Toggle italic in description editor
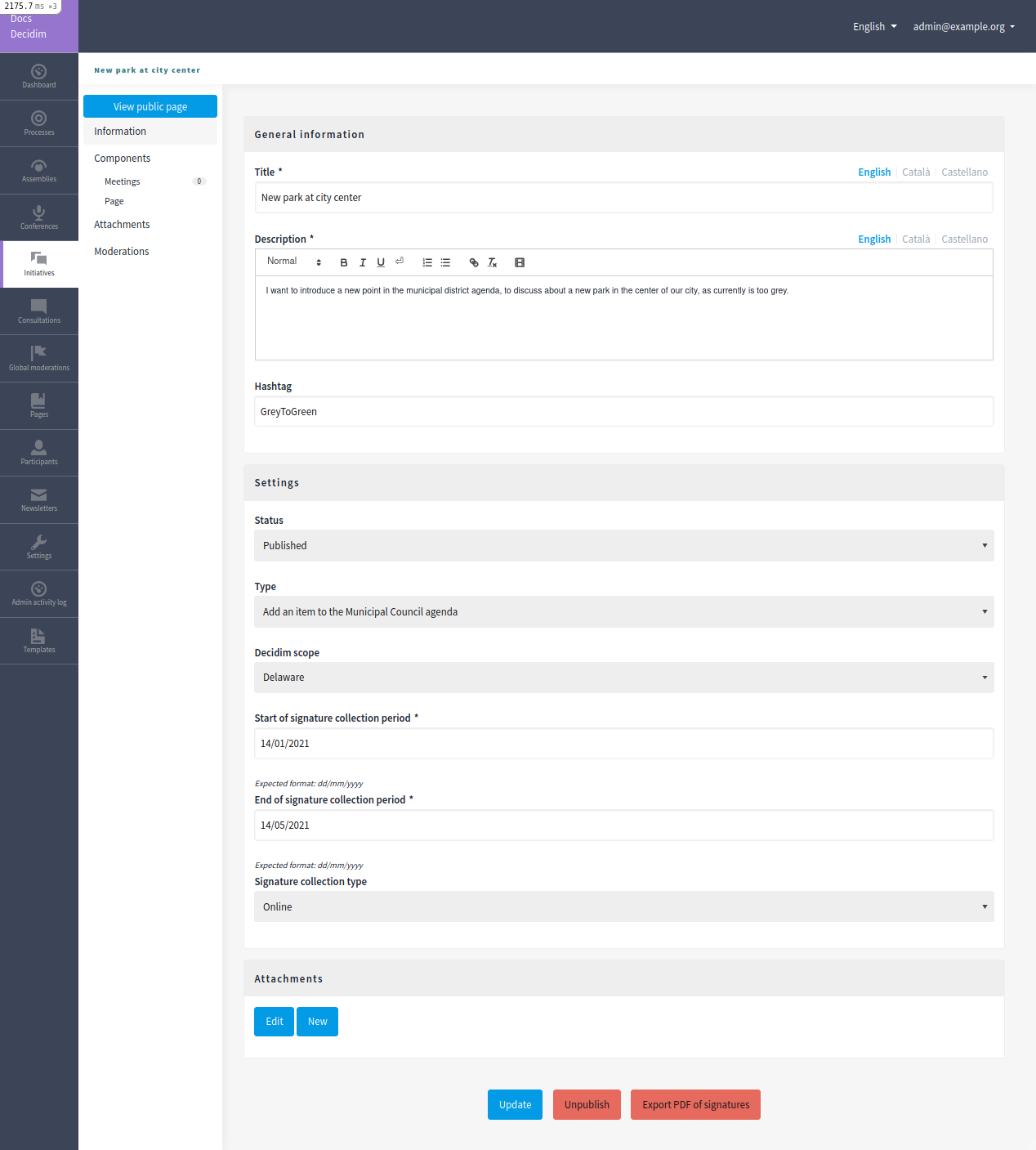The image size is (1036, 1150). (x=363, y=262)
